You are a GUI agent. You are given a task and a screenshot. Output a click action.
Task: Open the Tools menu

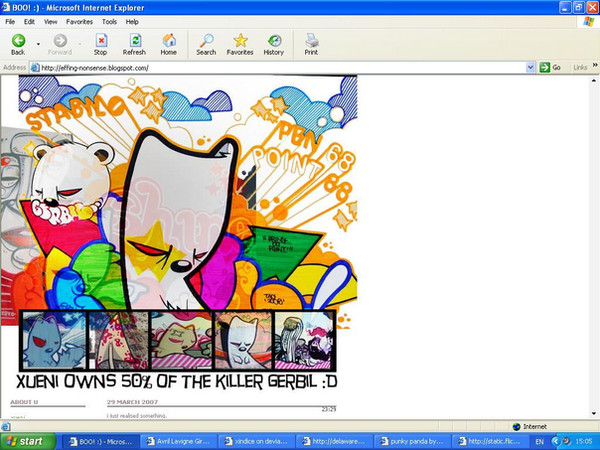point(109,22)
